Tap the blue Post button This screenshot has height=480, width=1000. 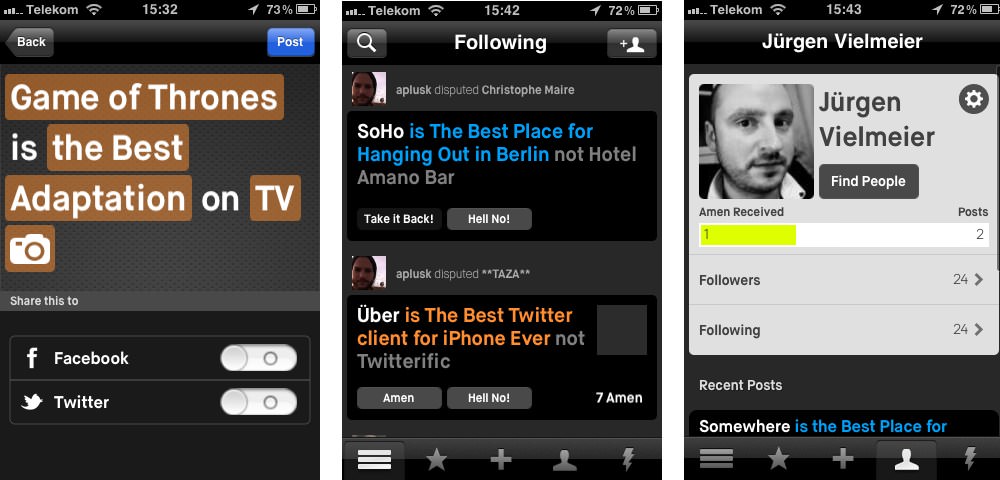tap(290, 42)
